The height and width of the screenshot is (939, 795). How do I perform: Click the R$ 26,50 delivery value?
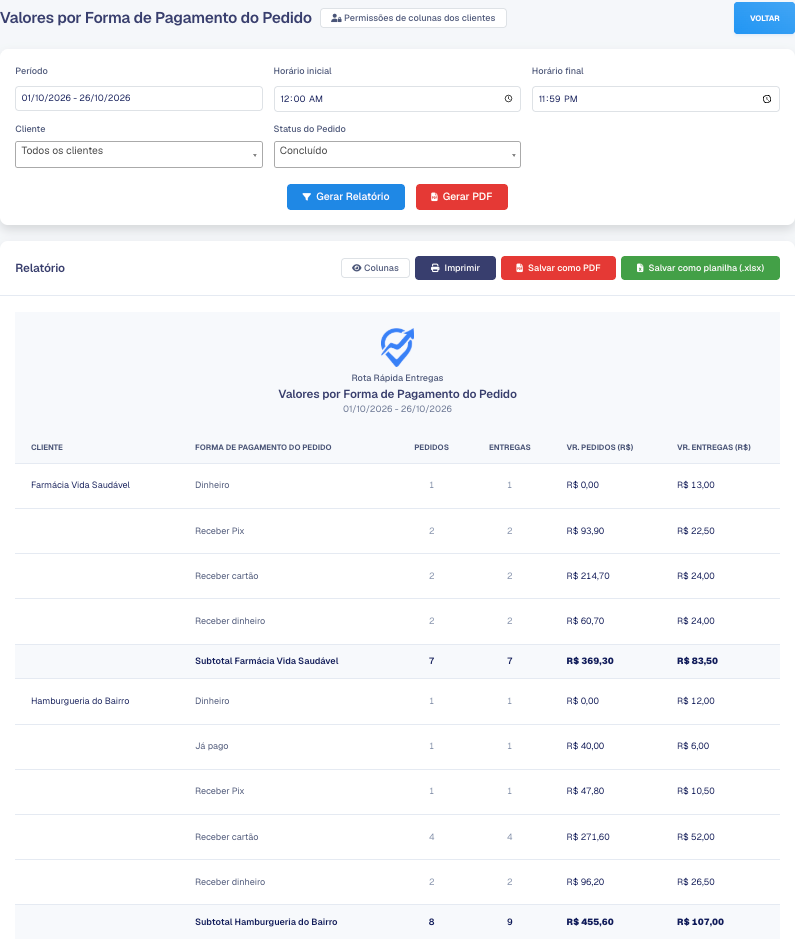(x=696, y=882)
